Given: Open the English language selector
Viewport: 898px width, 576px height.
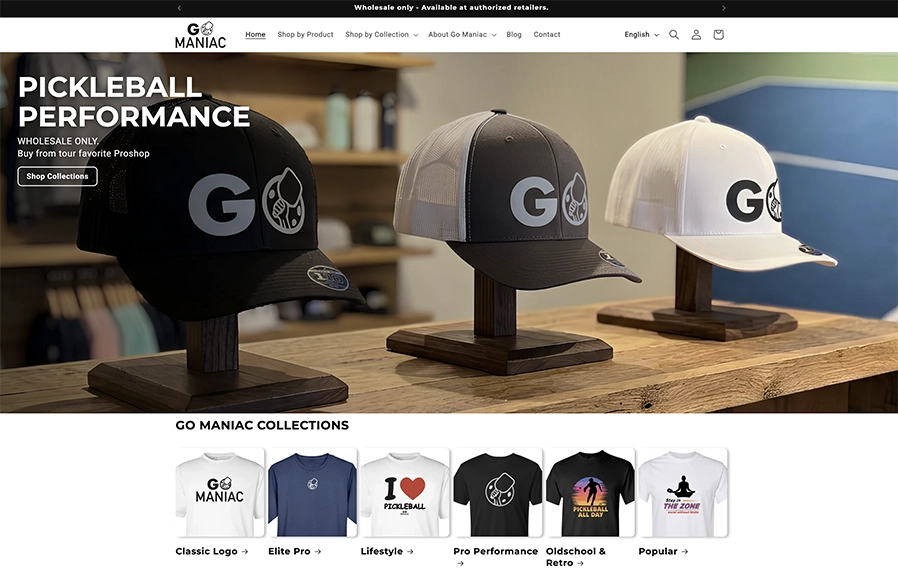Looking at the screenshot, I should (641, 34).
